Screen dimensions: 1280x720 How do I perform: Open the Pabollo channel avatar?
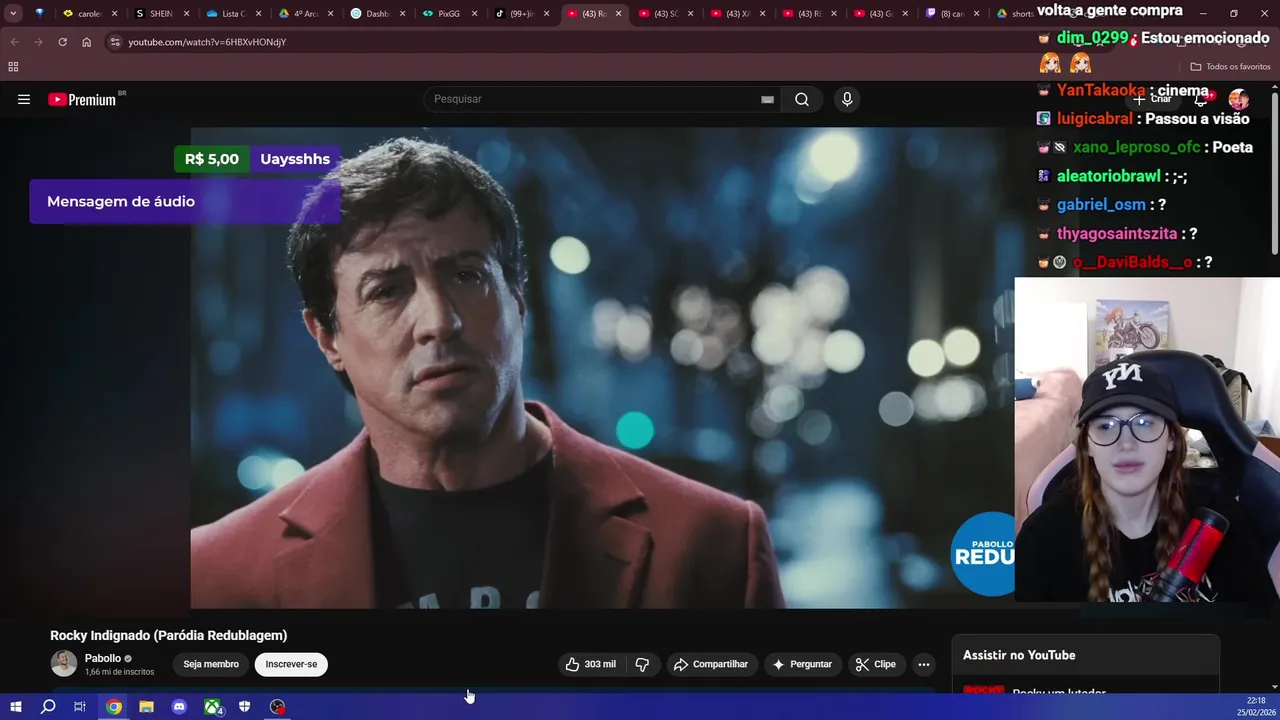pos(64,664)
